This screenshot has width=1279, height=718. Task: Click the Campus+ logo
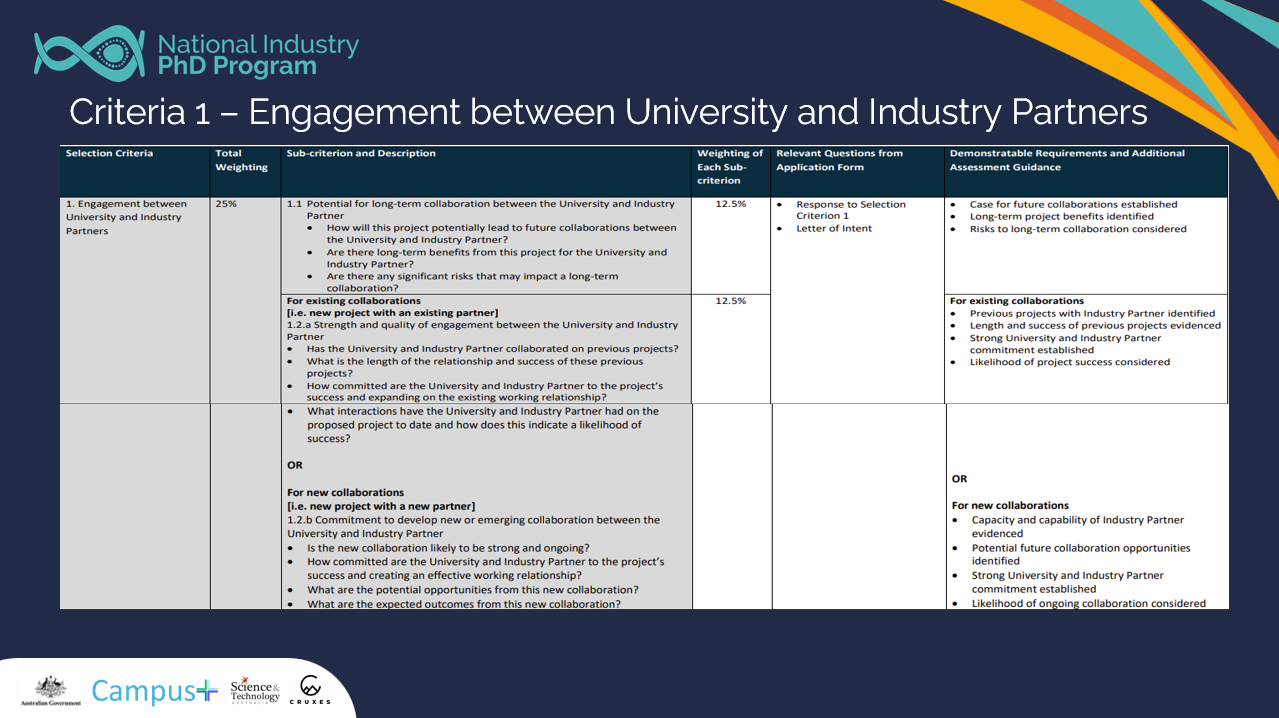(154, 691)
